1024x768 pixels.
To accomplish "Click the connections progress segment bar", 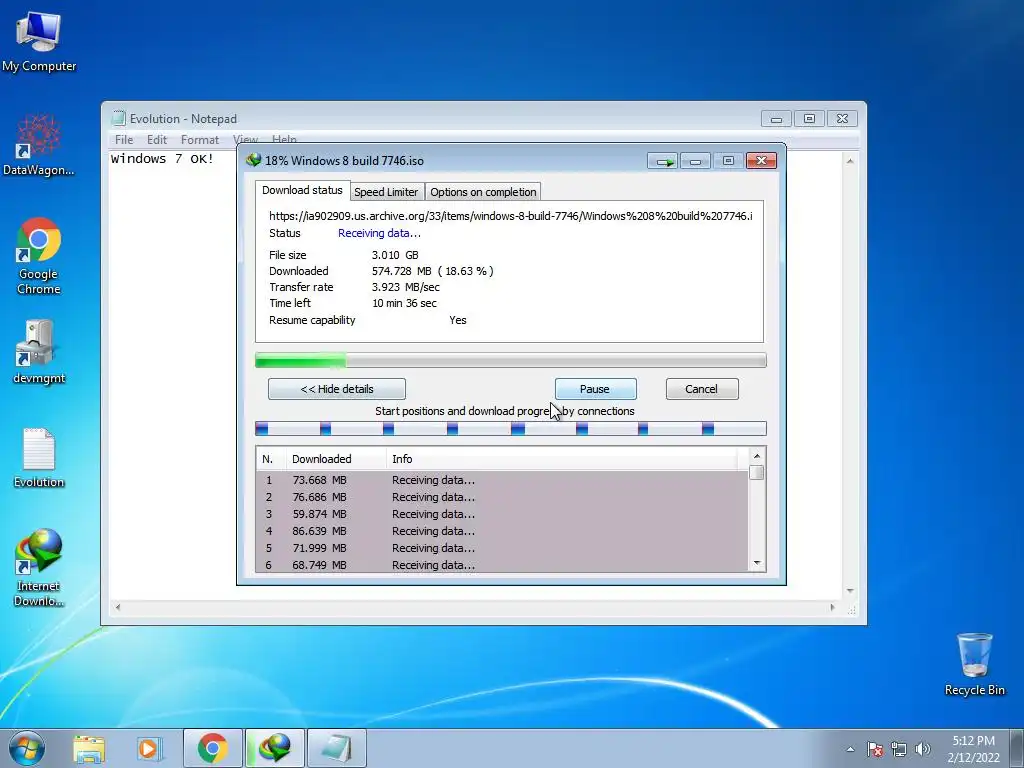I will tap(511, 428).
